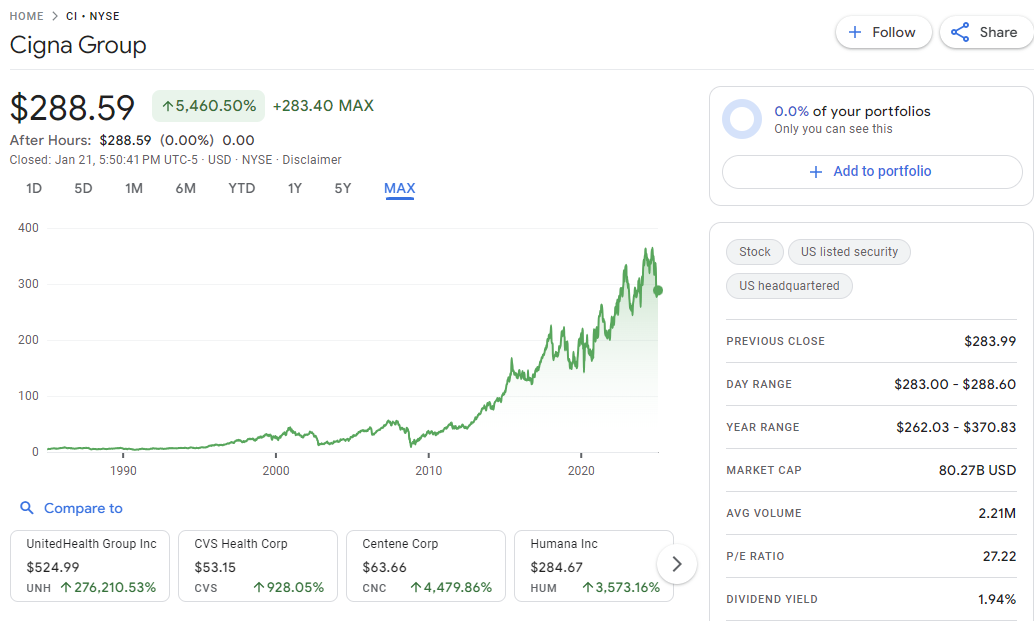Select the MAX chart range
Image resolution: width=1034 pixels, height=621 pixels.
(400, 189)
